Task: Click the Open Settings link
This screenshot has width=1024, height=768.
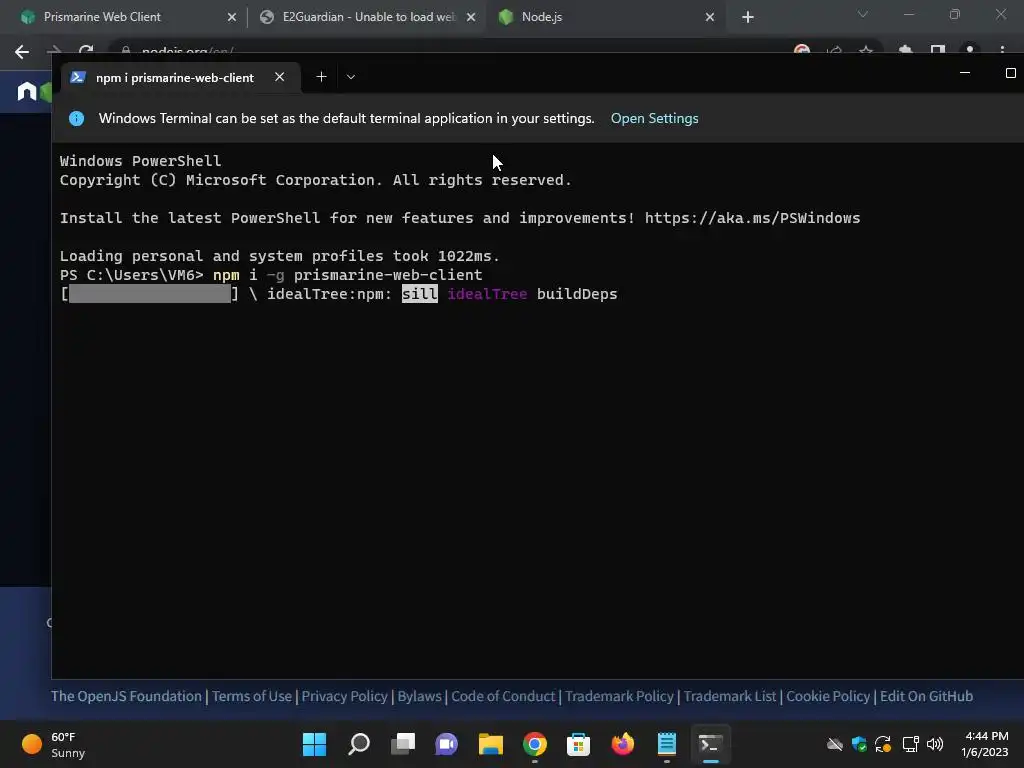Action: point(654,118)
